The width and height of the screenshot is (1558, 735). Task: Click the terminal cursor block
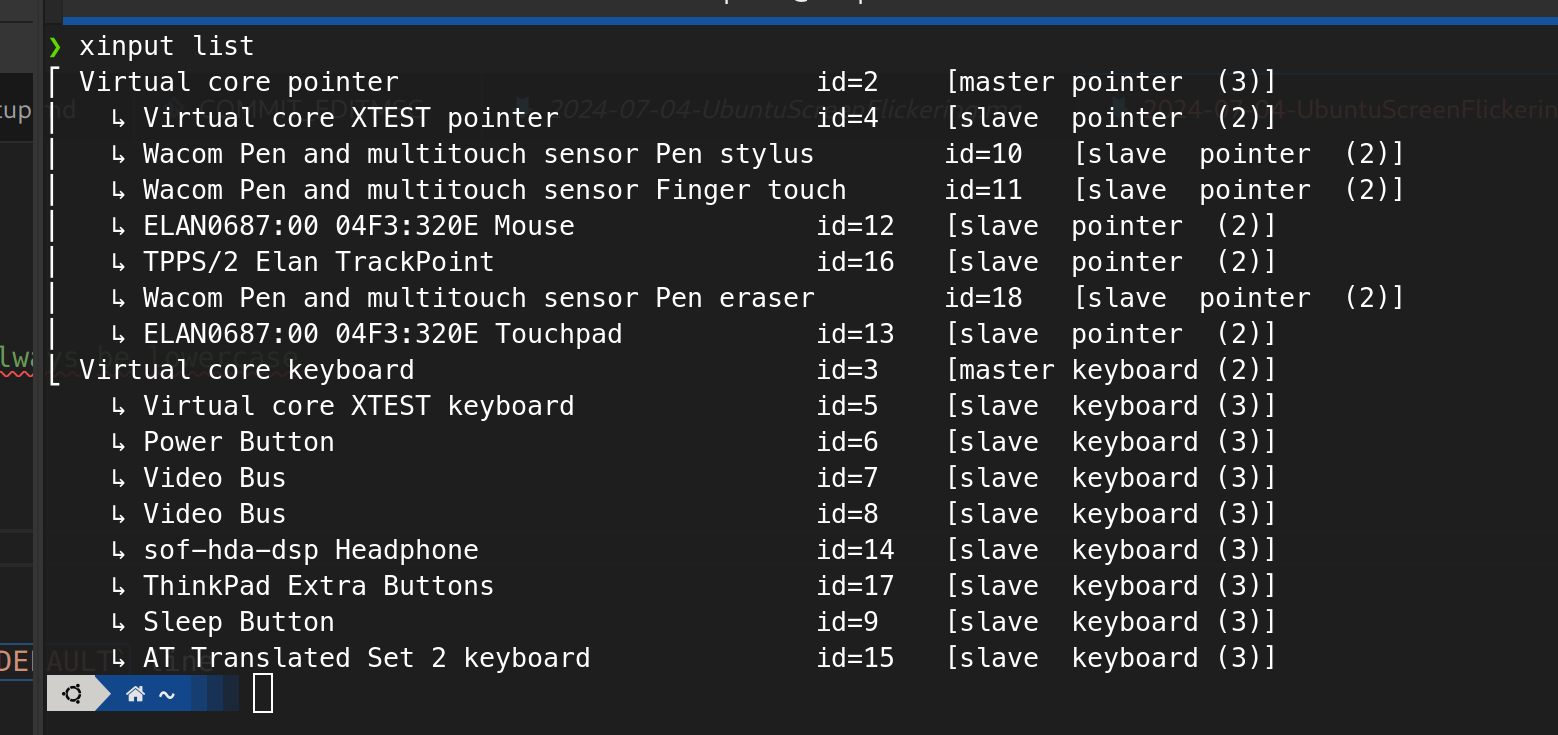263,694
